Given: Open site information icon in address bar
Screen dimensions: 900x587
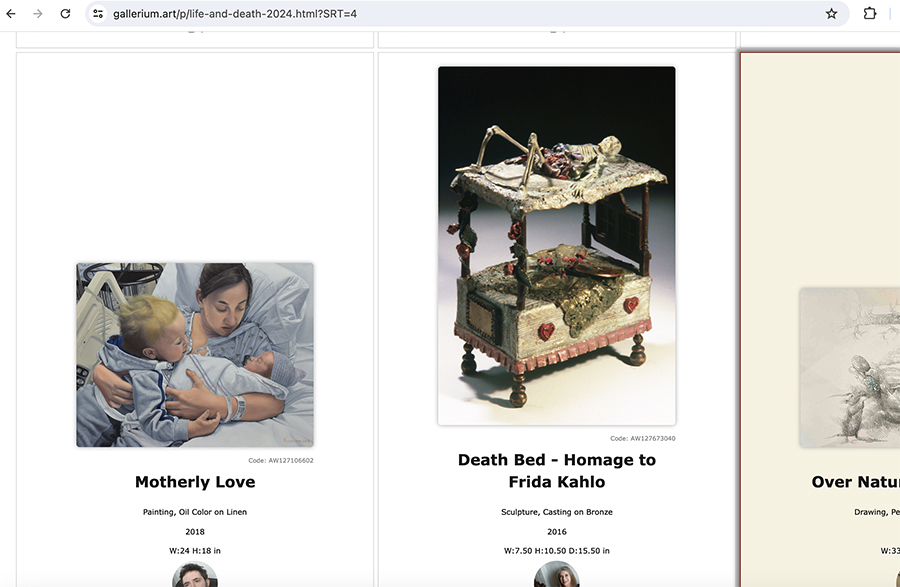Looking at the screenshot, I should pos(98,14).
